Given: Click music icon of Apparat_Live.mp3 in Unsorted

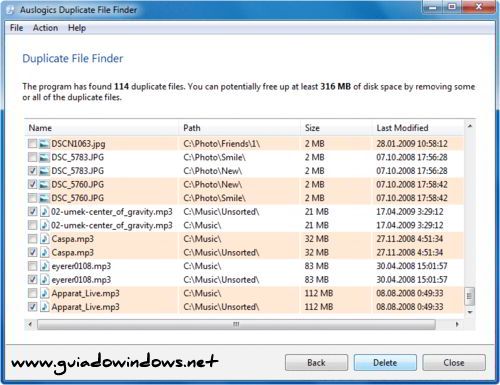Looking at the screenshot, I should tap(44, 307).
